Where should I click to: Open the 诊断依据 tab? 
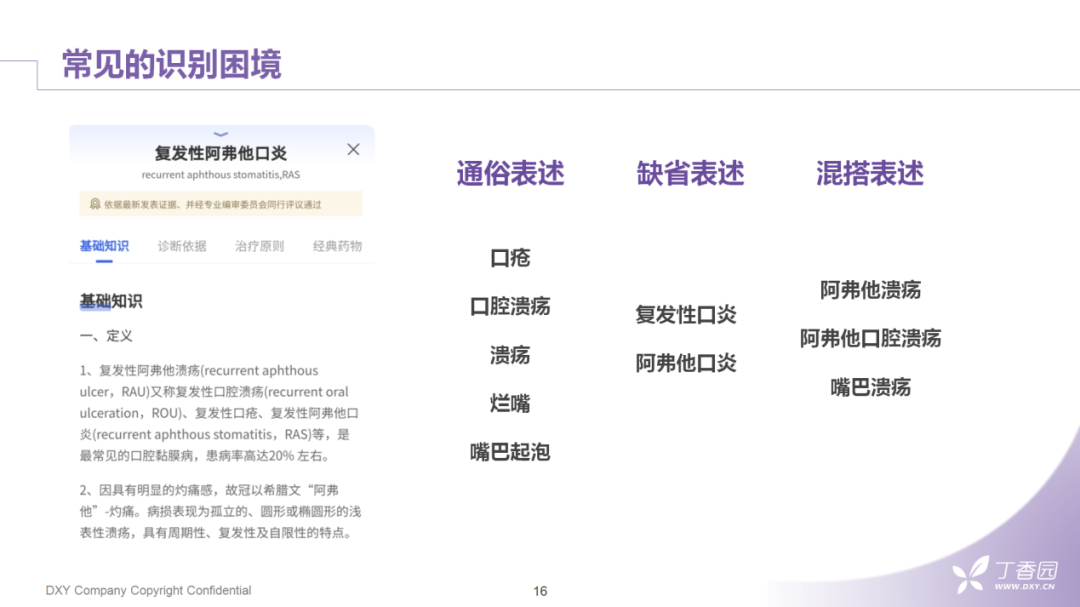[x=182, y=246]
